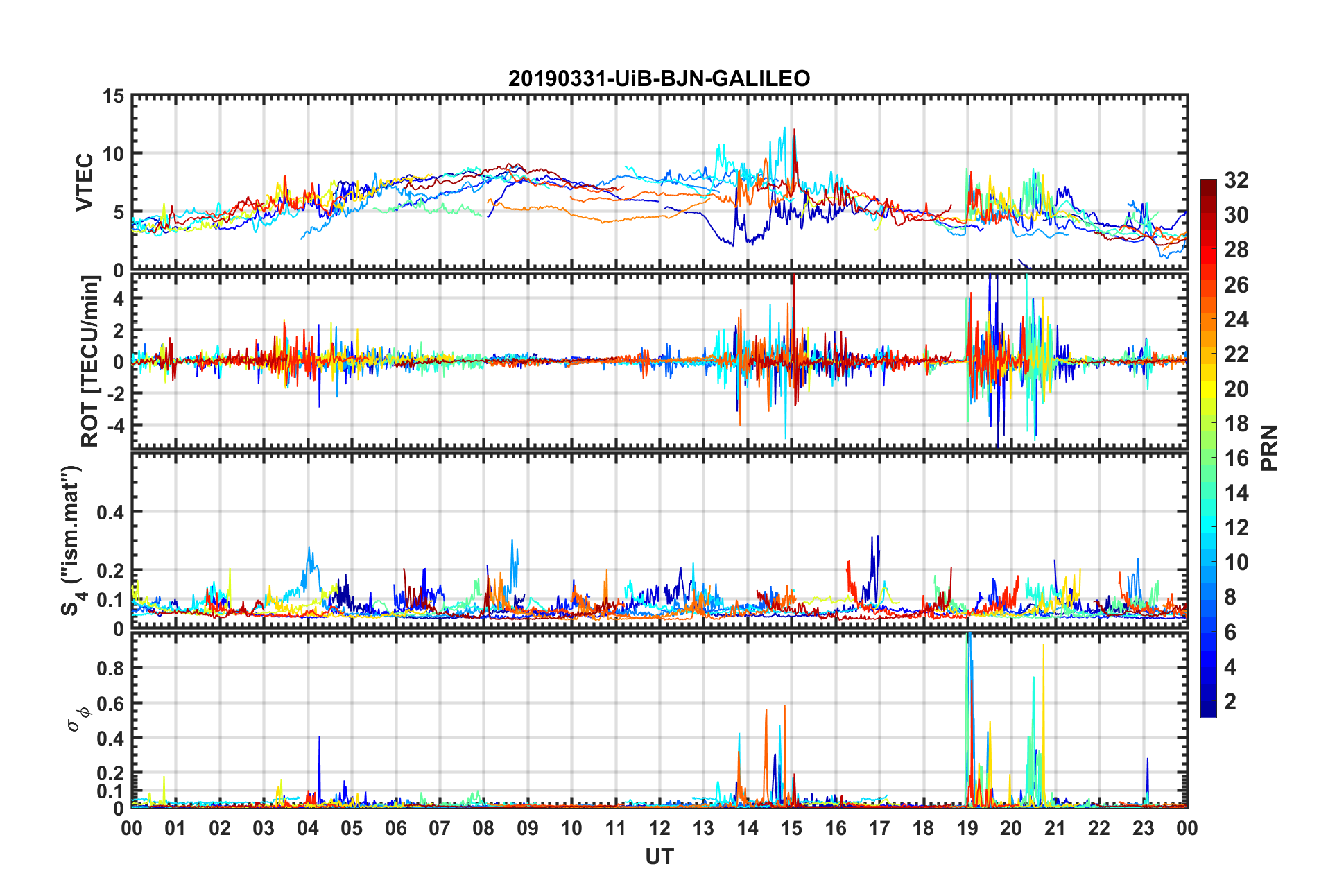The width and height of the screenshot is (1319, 896).
Task: Click the UT x-axis label
Action: click(659, 857)
